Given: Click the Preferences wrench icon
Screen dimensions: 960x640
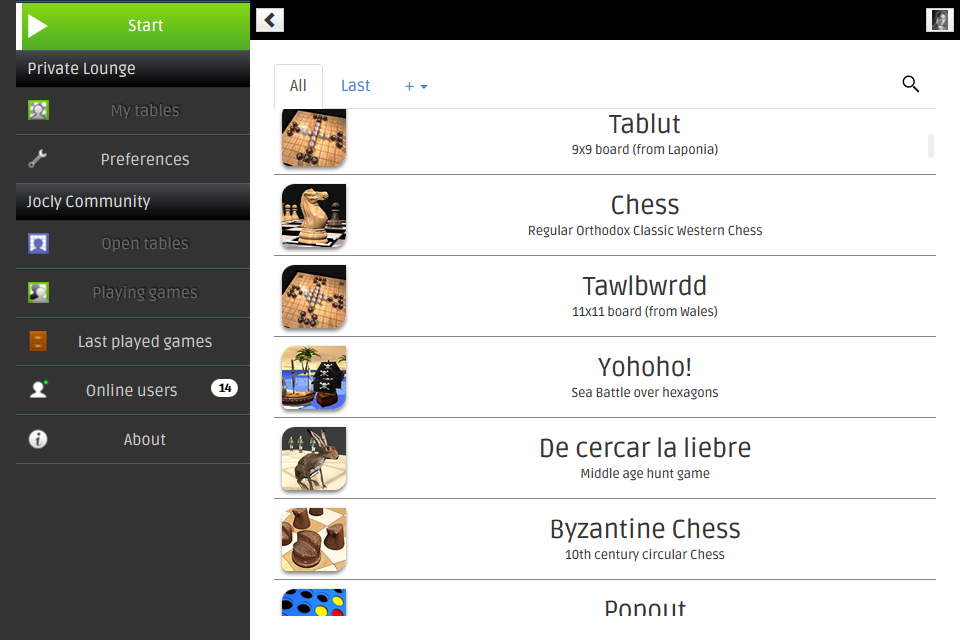Looking at the screenshot, I should click(x=38, y=159).
